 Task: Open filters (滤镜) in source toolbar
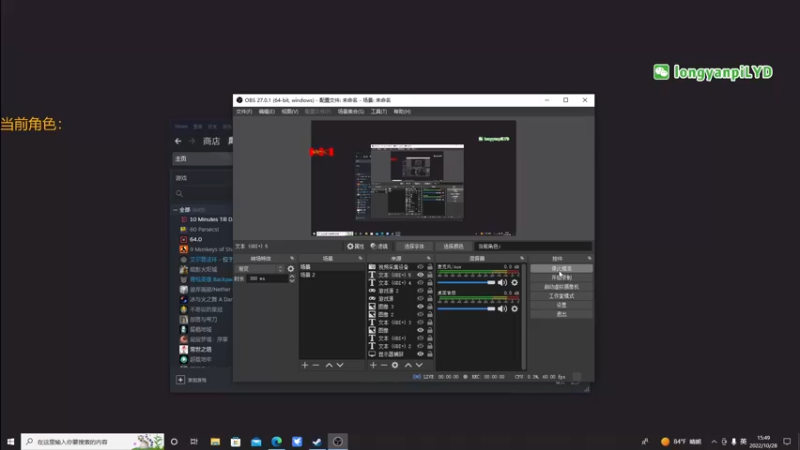(x=379, y=246)
